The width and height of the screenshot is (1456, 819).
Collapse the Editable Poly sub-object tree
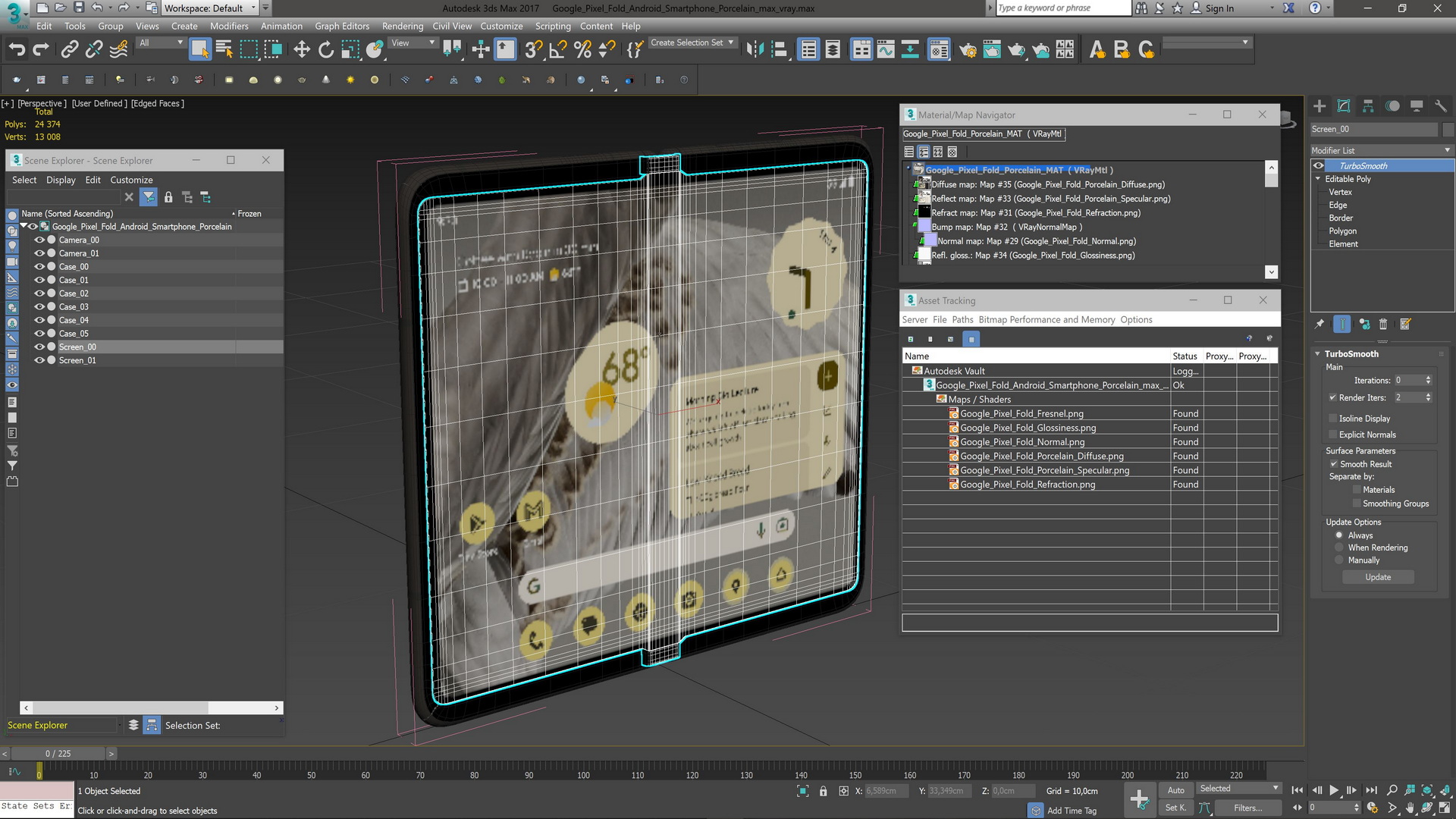(x=1318, y=179)
